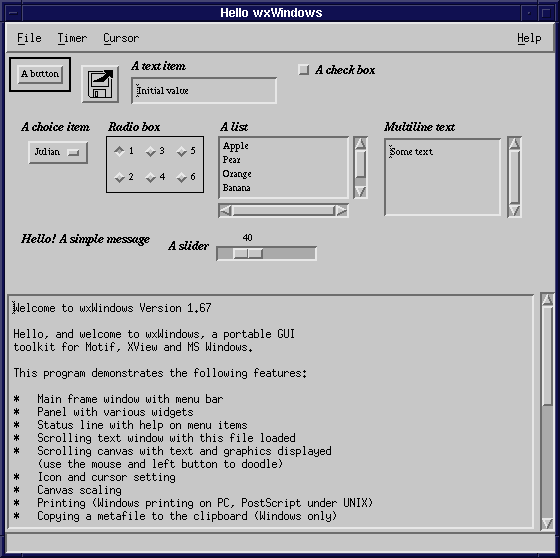Open the window menu in title bar
Image resolution: width=560 pixels, height=558 pixels.
tap(13, 13)
